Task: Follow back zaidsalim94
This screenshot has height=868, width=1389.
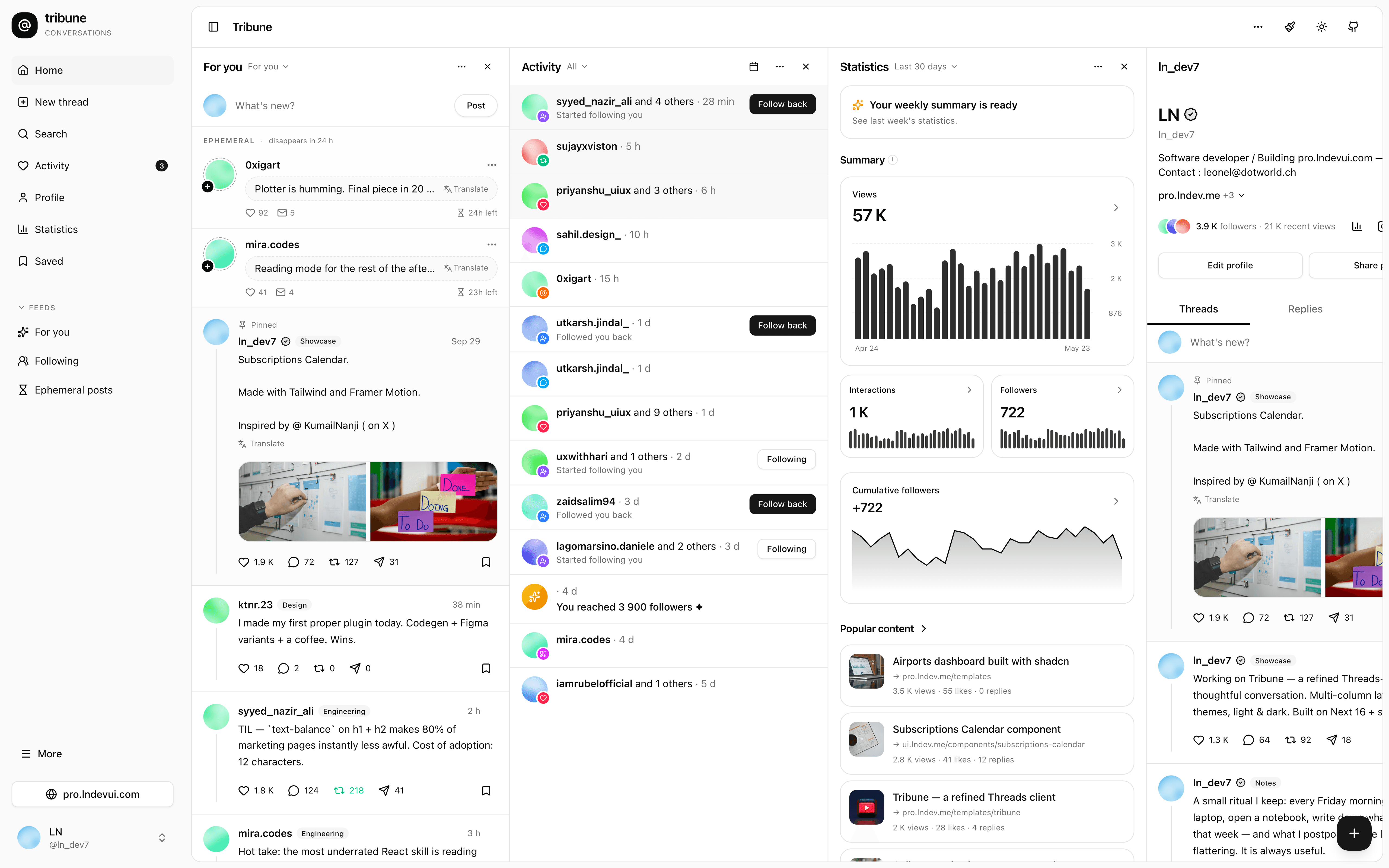Action: (x=782, y=504)
